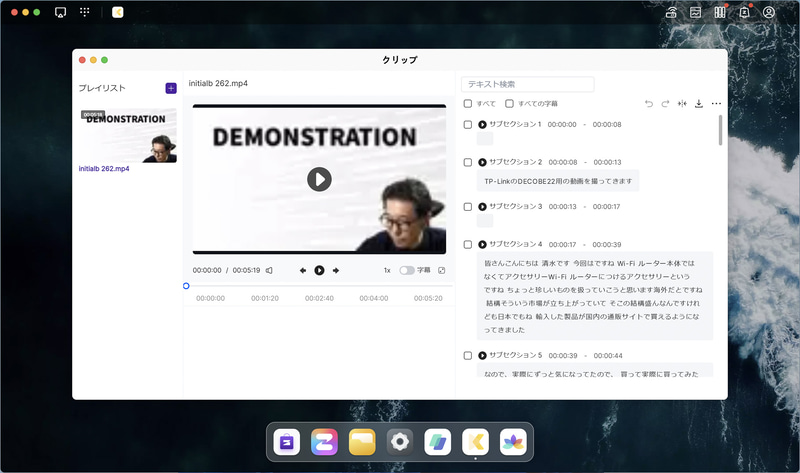Select the サブセクション 1 checkbox
The height and width of the screenshot is (473, 800).
point(467,125)
